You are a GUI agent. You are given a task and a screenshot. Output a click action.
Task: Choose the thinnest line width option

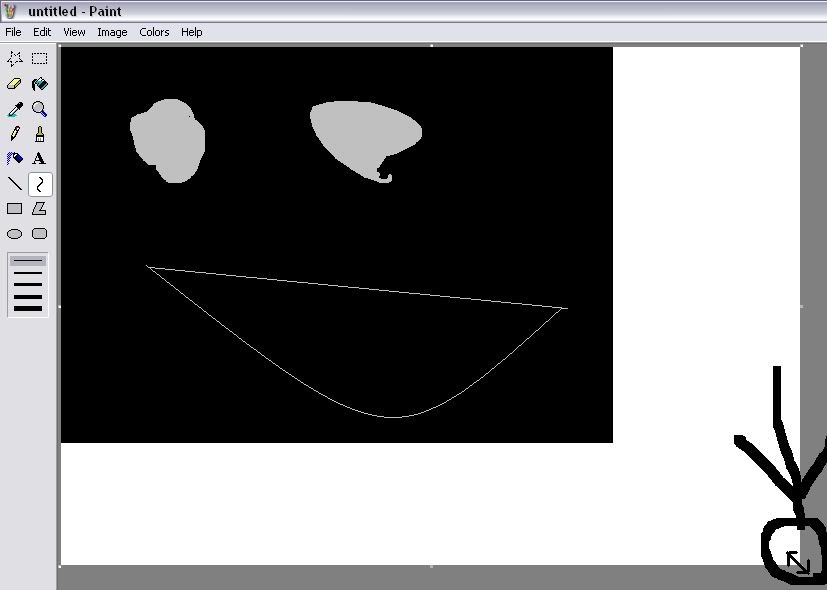28,261
